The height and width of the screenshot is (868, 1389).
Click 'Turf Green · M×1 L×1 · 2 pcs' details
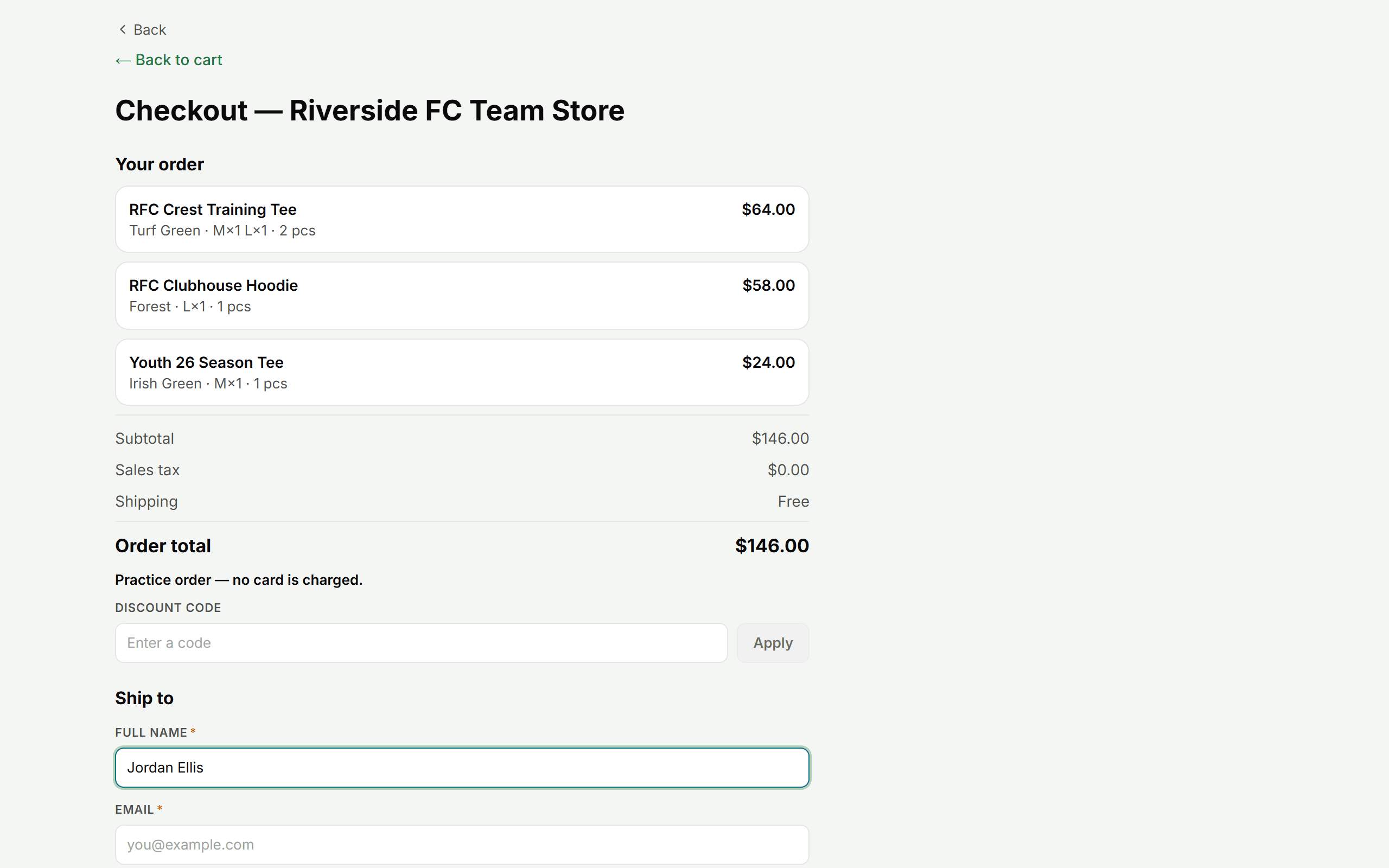pos(222,231)
